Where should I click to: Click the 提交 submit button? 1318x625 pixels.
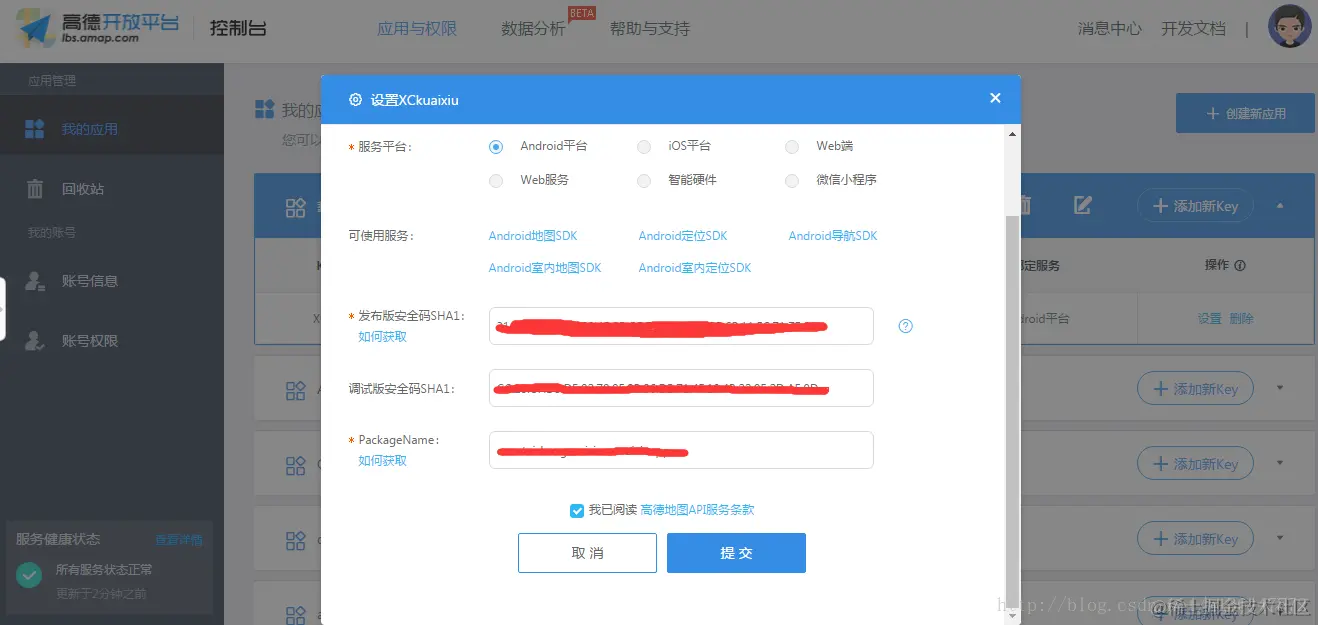click(x=736, y=552)
